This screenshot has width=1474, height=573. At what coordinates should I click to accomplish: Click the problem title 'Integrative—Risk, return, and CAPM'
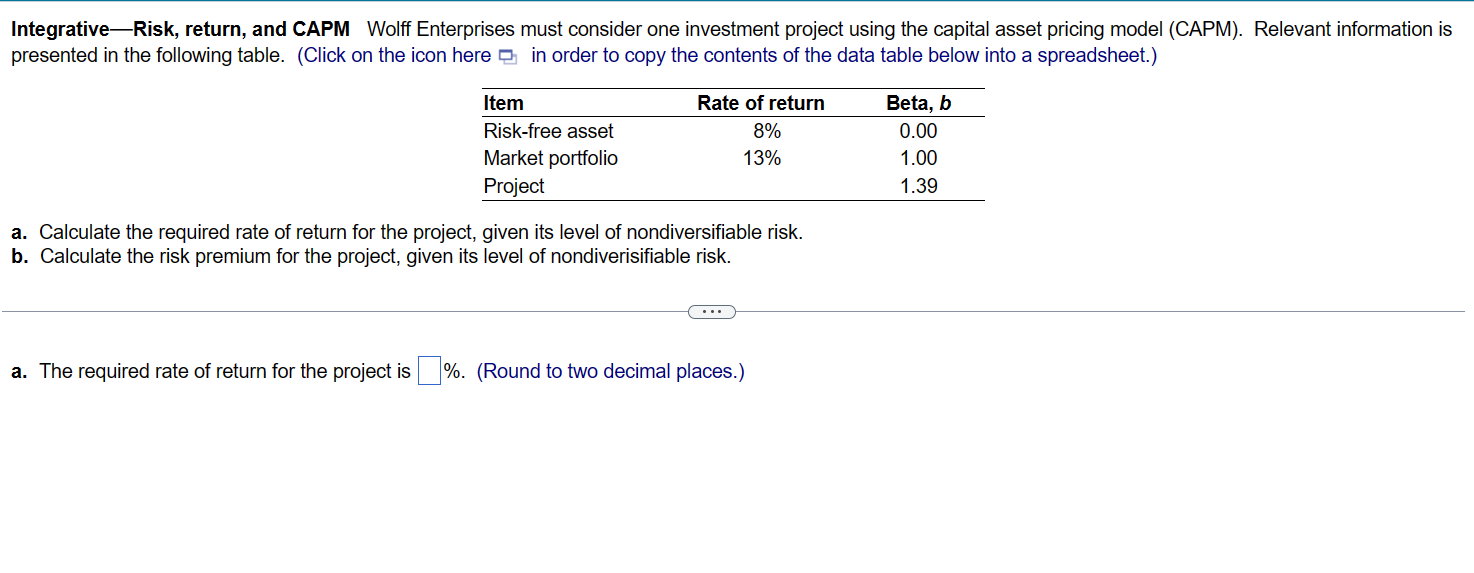180,29
